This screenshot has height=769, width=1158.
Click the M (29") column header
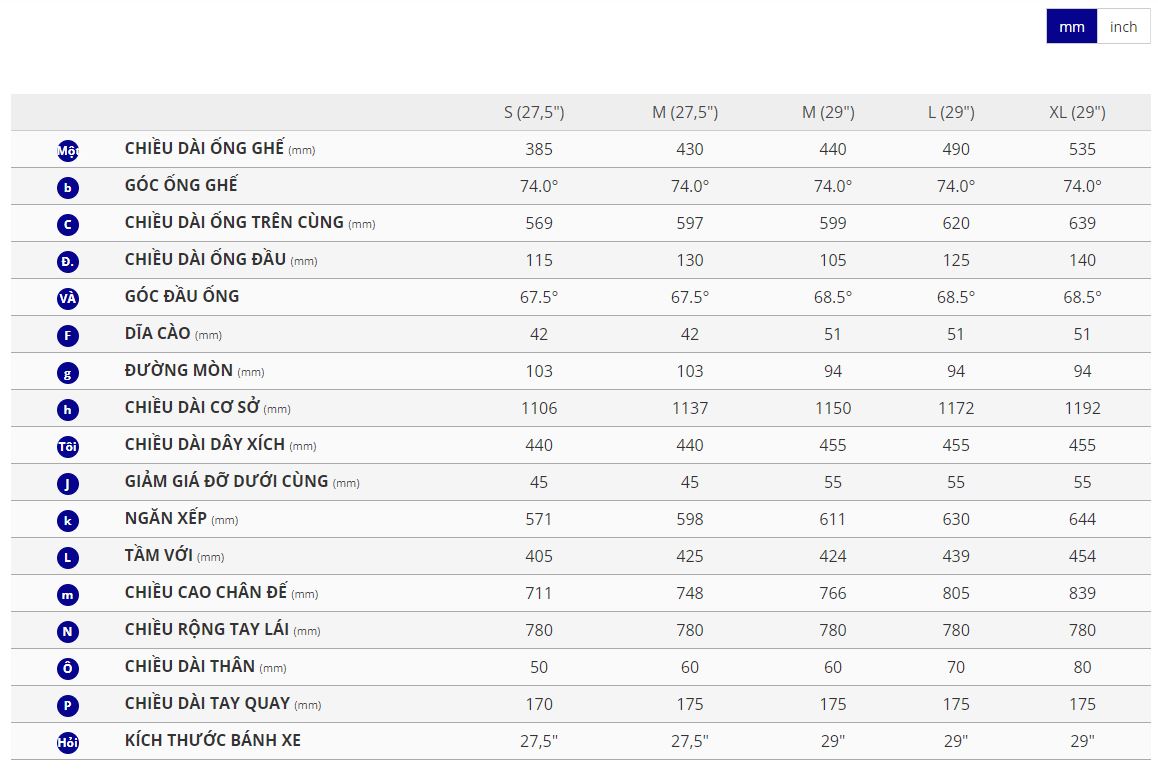click(828, 112)
